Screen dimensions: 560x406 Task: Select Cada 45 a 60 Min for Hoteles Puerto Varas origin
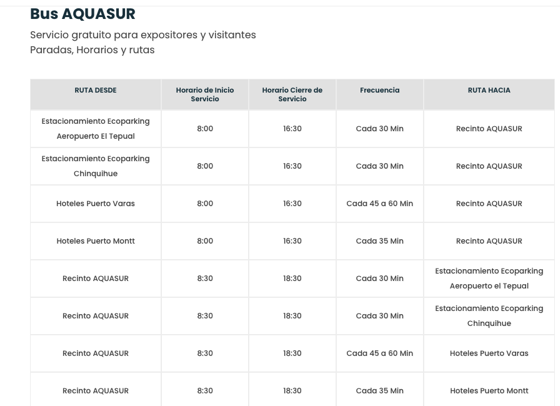tap(380, 204)
